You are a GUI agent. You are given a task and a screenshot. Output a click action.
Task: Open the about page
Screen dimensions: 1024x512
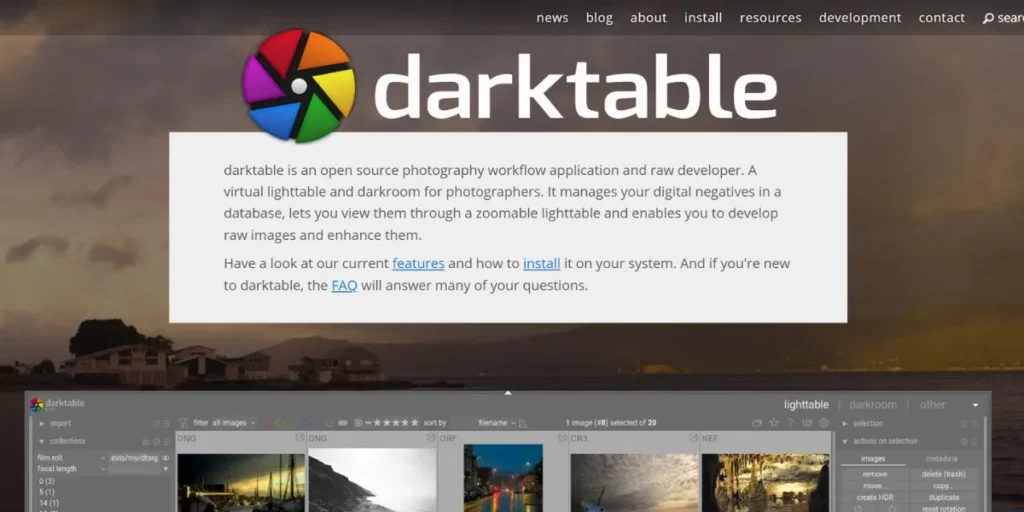648,18
